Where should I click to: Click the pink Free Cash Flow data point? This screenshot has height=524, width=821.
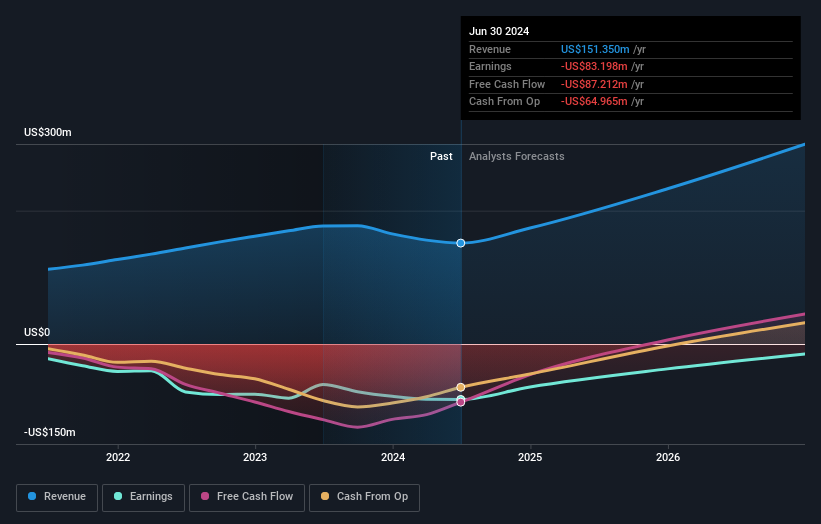[461, 403]
